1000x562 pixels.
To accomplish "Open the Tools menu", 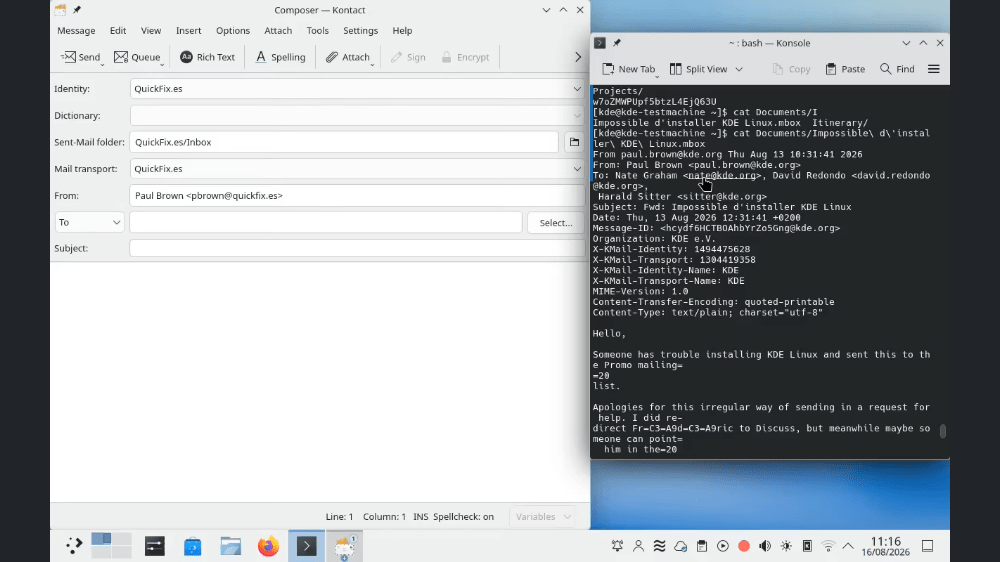I will 318,31.
